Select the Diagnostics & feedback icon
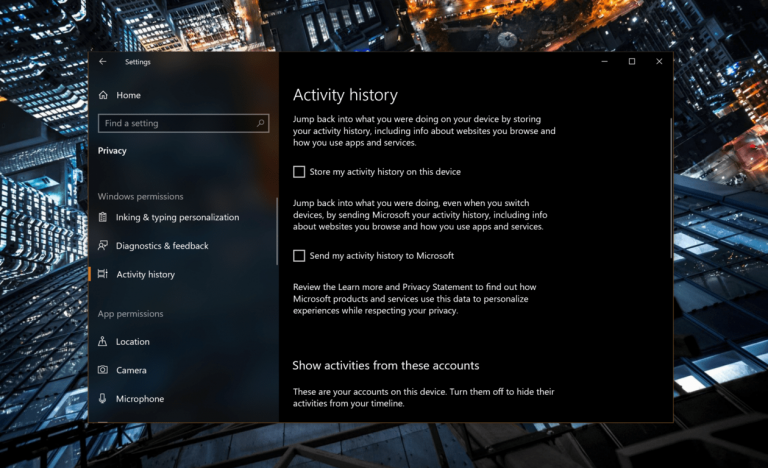 pos(103,246)
